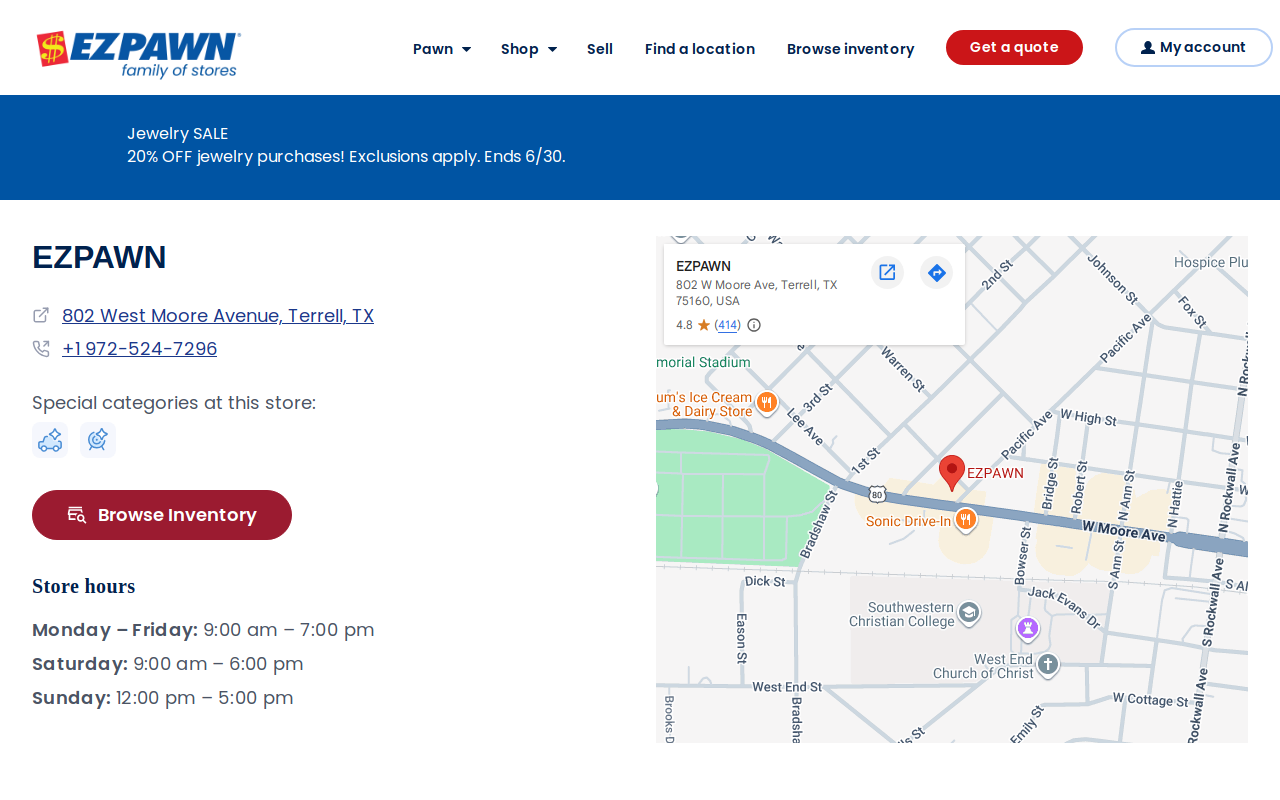Open the 802 West Moore Avenue address link
This screenshot has height=800, width=1280.
[x=218, y=316]
